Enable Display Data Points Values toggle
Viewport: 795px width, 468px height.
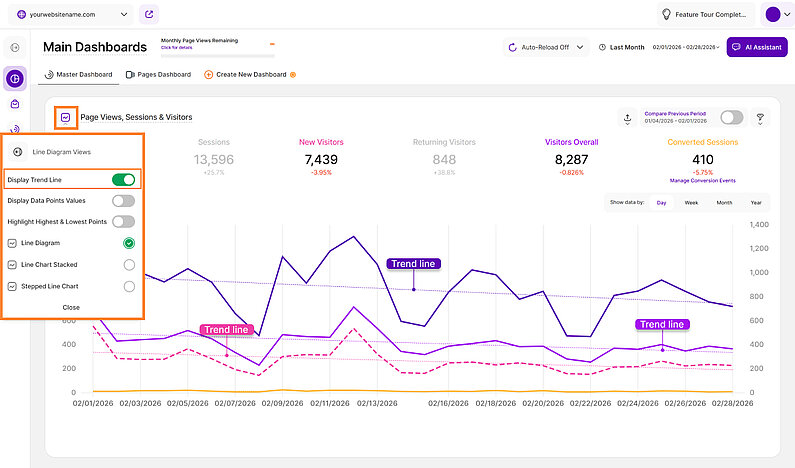(123, 200)
